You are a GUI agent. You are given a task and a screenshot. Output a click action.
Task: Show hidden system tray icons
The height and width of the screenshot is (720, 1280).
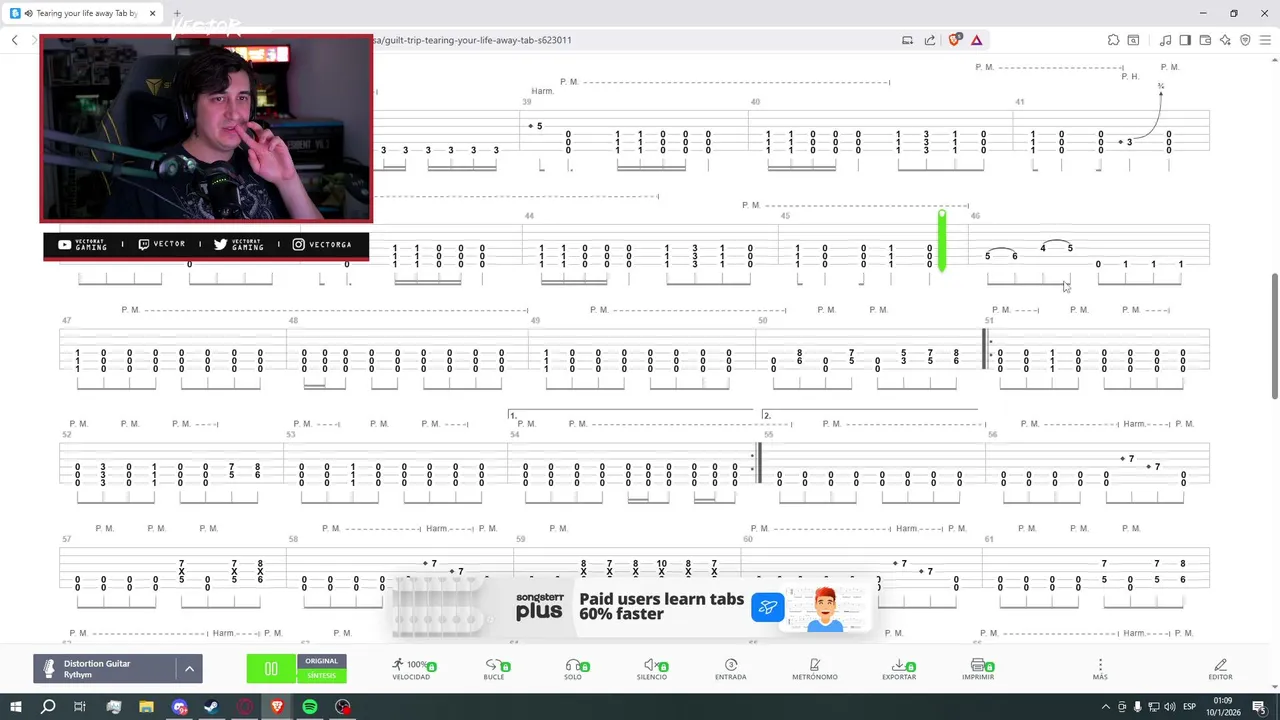tap(1106, 707)
